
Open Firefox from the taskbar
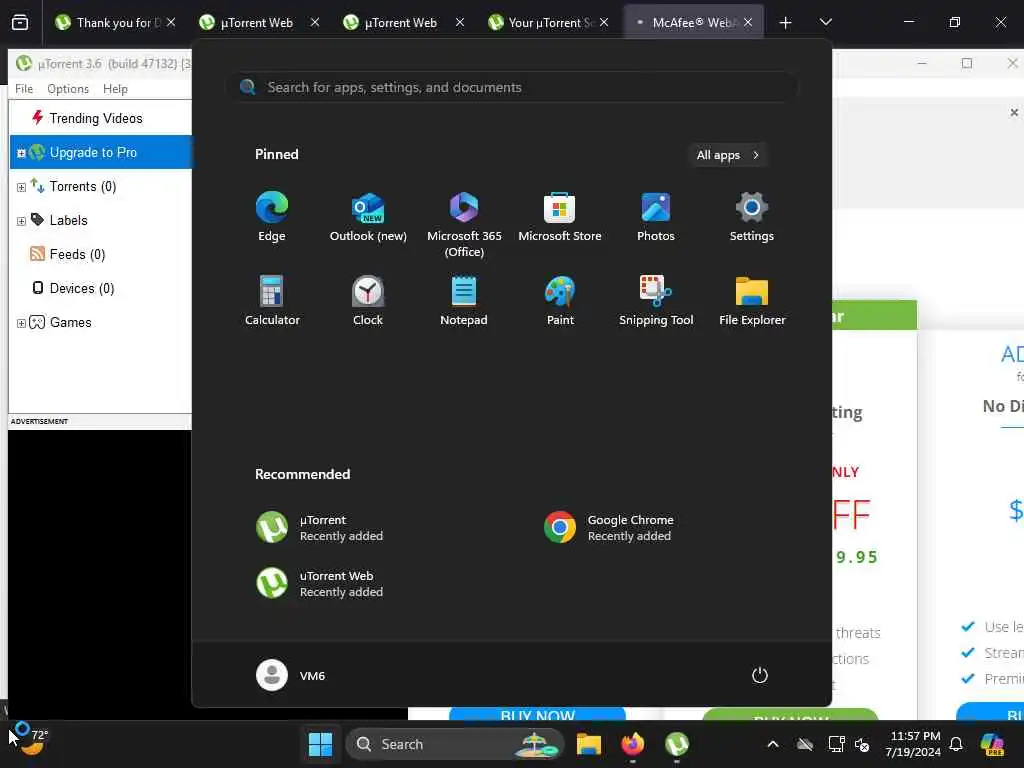point(632,744)
